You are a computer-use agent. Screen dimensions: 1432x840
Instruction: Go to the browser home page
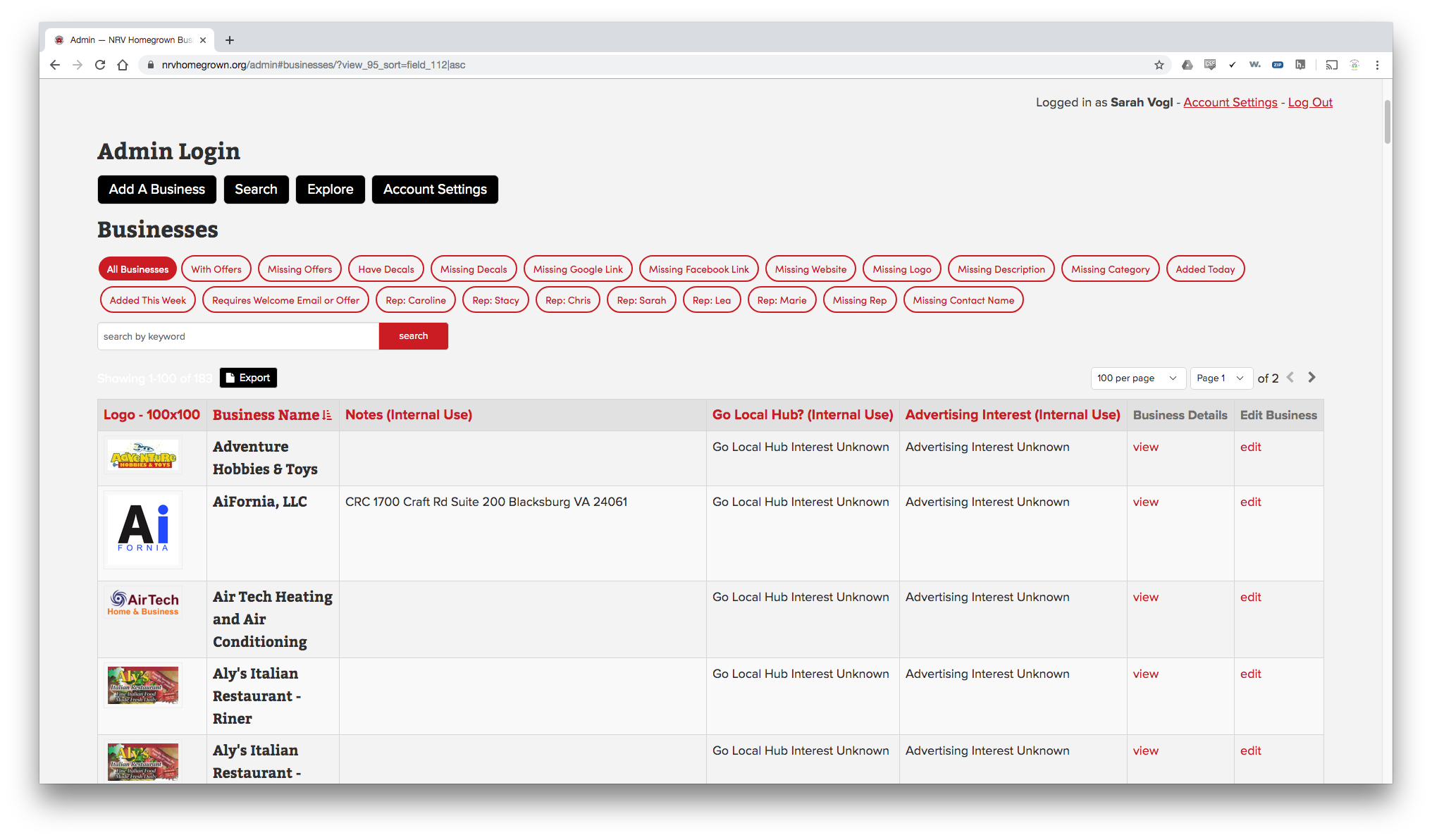[123, 65]
